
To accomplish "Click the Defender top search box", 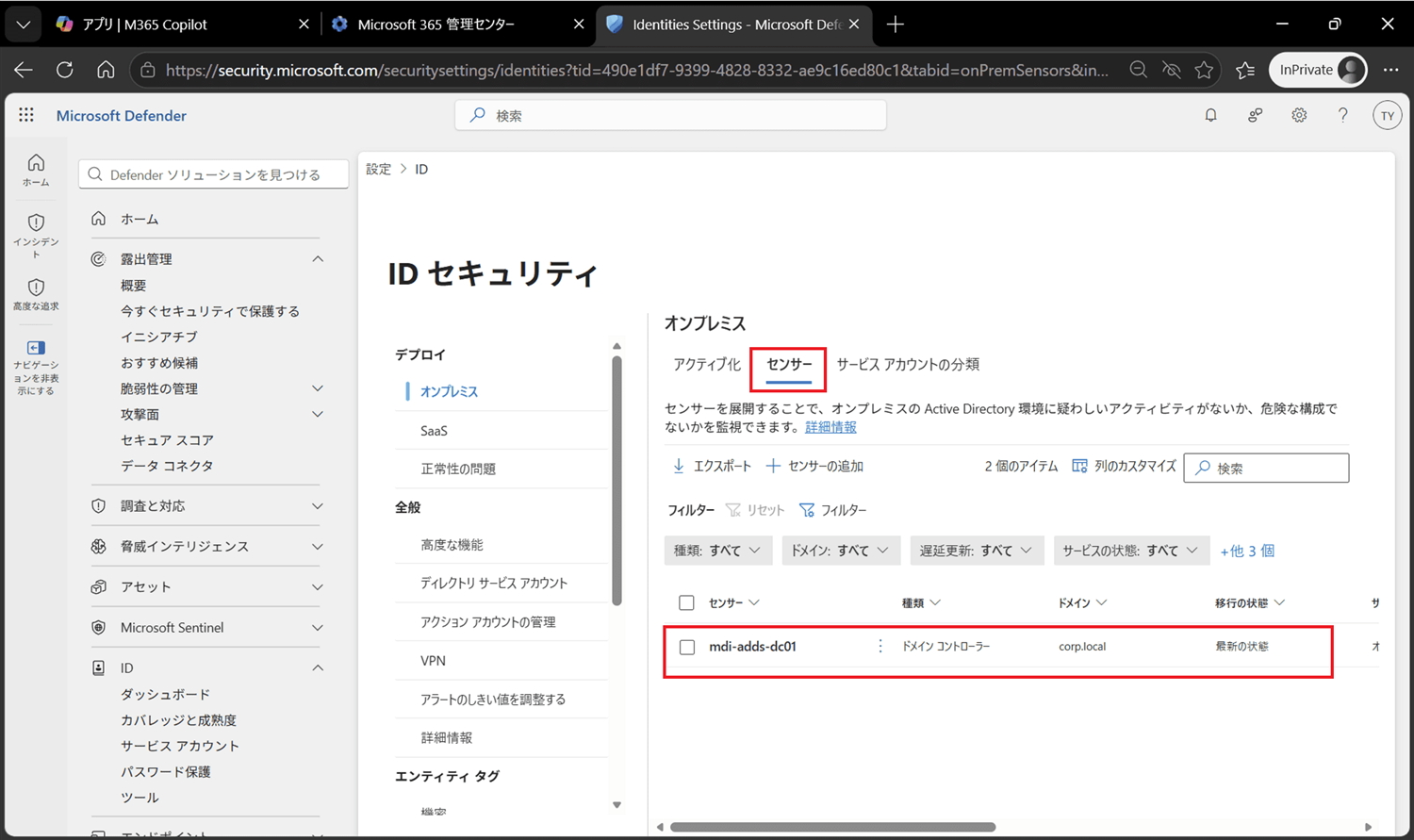I will [x=670, y=115].
